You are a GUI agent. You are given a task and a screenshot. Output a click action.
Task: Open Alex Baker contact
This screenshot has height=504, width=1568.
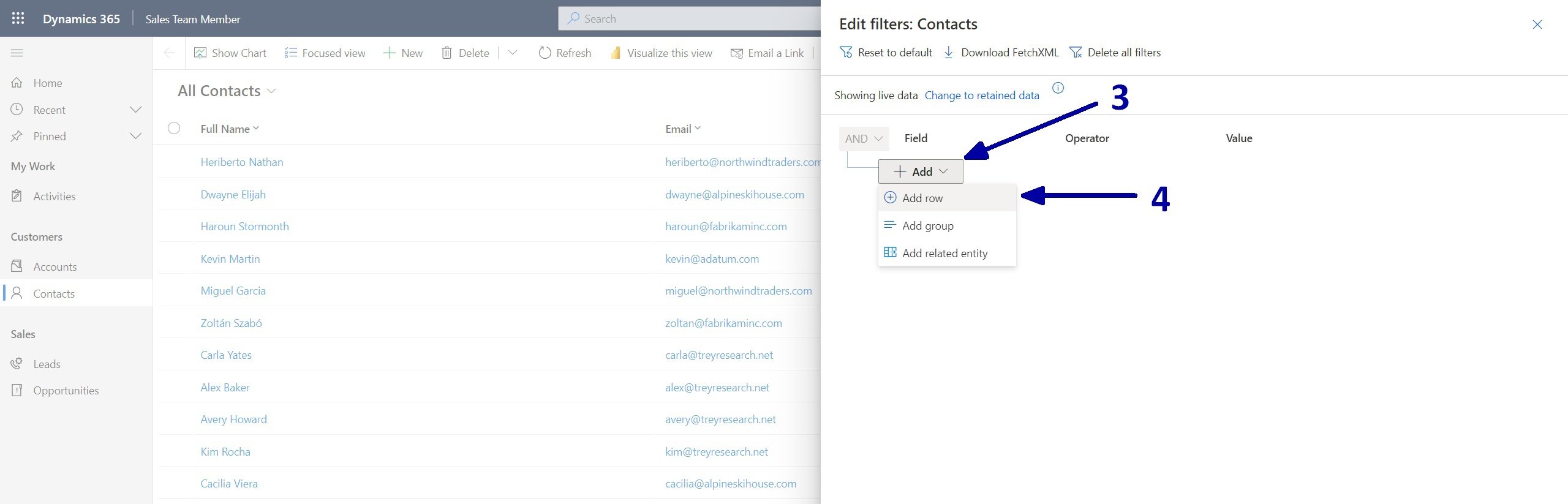(x=225, y=387)
